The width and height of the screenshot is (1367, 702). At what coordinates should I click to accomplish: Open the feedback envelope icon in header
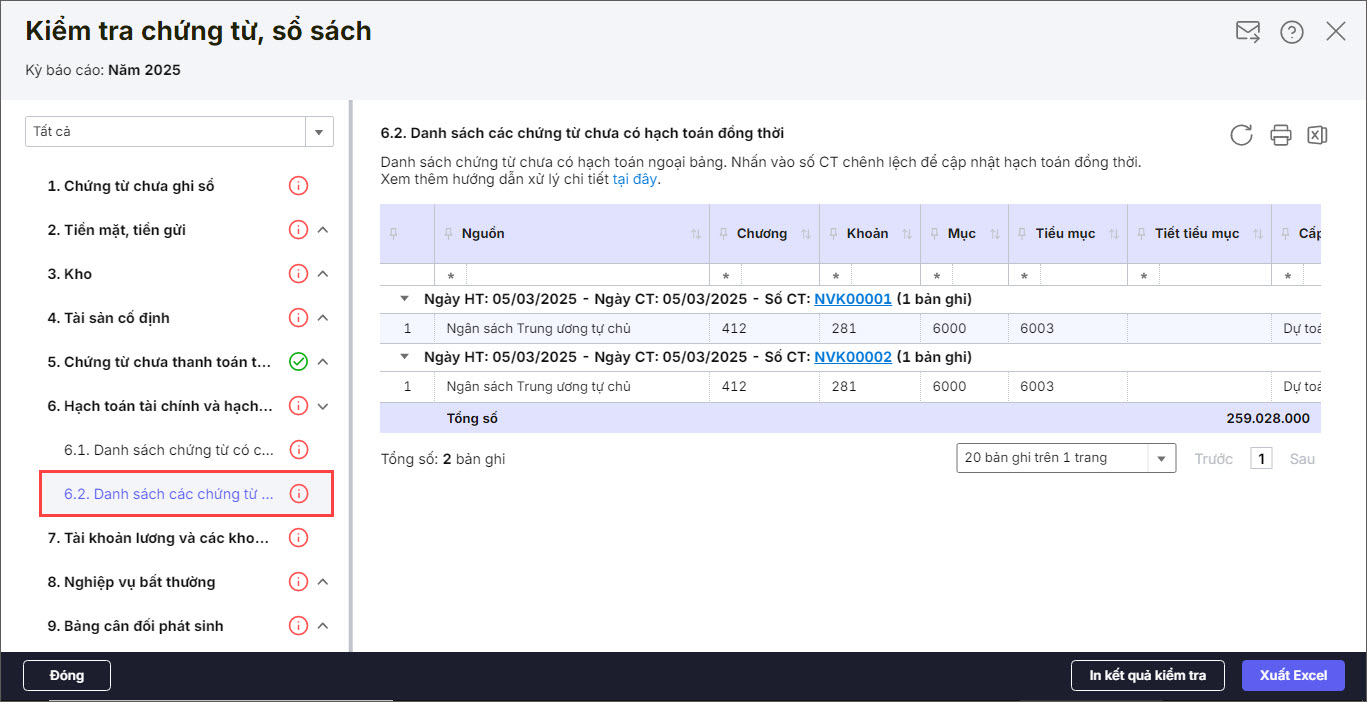point(1248,32)
